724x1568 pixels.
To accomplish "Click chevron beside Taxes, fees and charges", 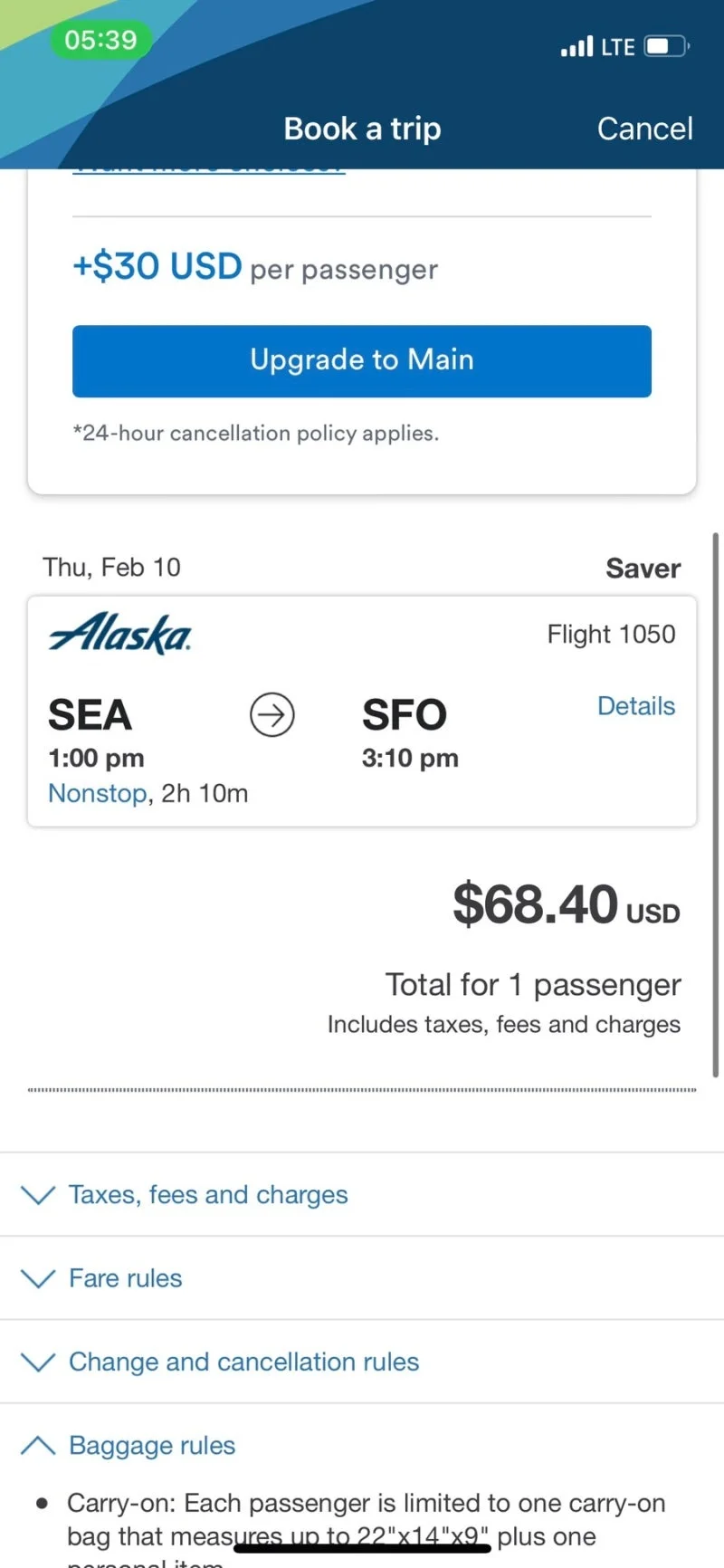I will [x=38, y=1195].
